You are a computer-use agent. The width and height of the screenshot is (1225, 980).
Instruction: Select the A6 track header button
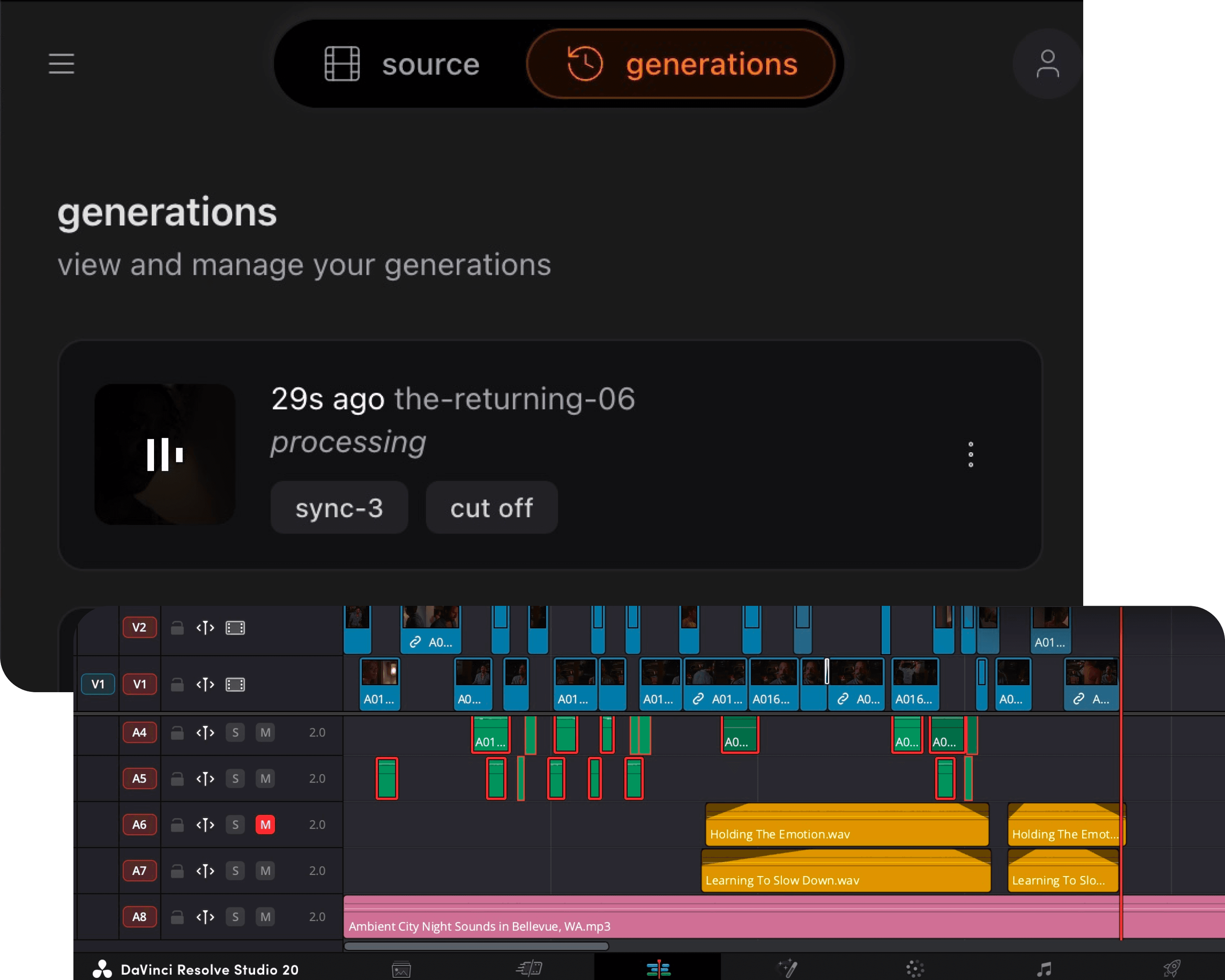pos(140,824)
